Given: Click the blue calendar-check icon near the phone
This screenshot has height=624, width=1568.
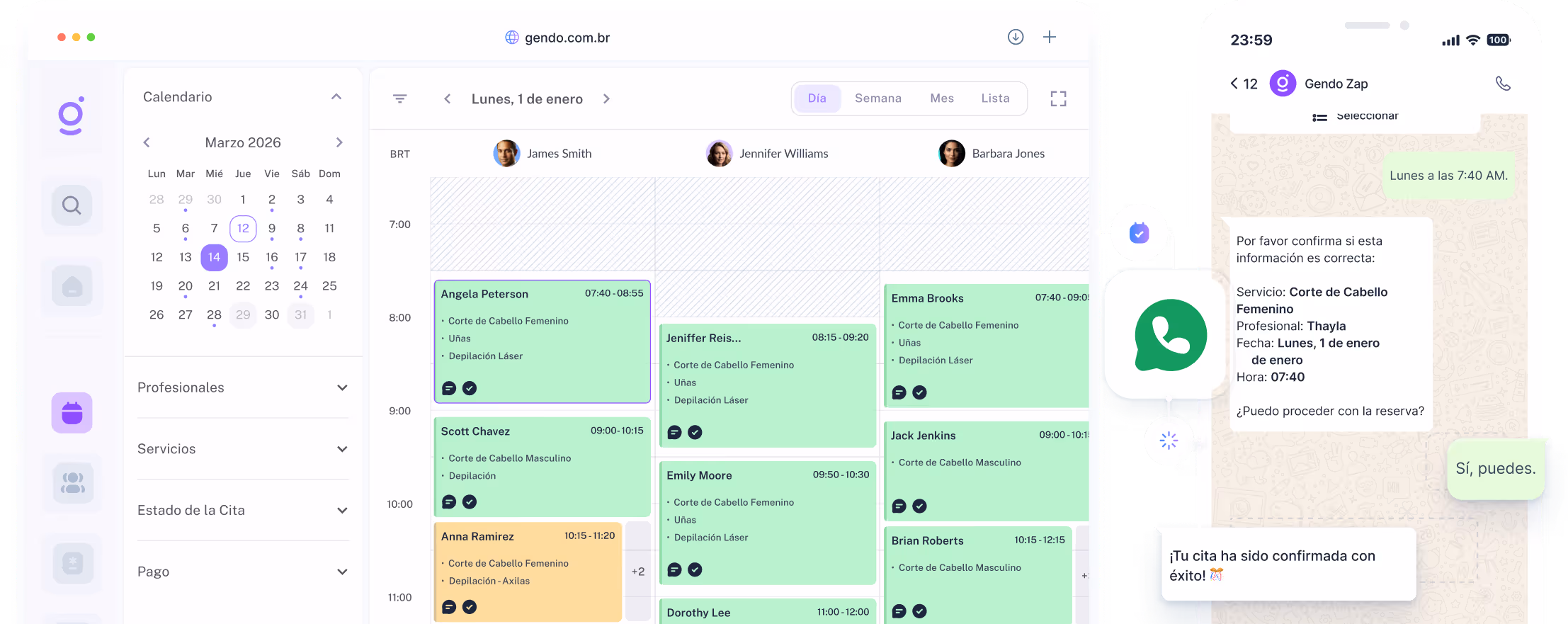Looking at the screenshot, I should (x=1139, y=232).
